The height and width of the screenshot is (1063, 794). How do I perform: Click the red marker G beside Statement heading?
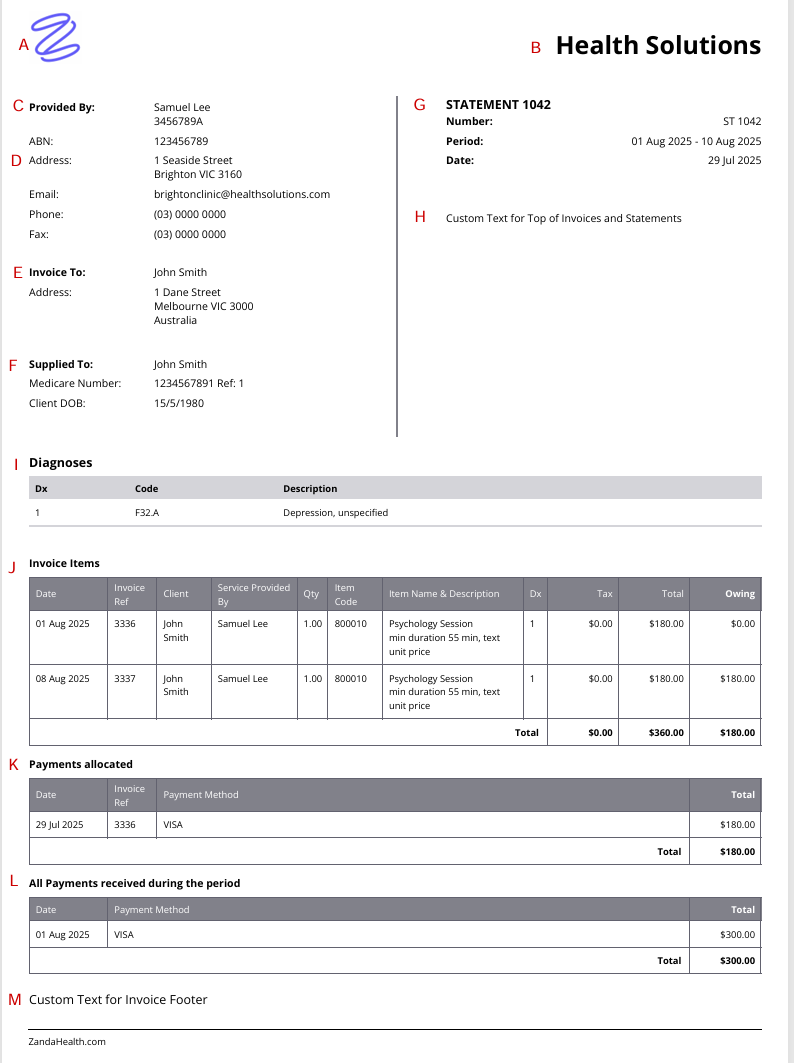click(419, 105)
